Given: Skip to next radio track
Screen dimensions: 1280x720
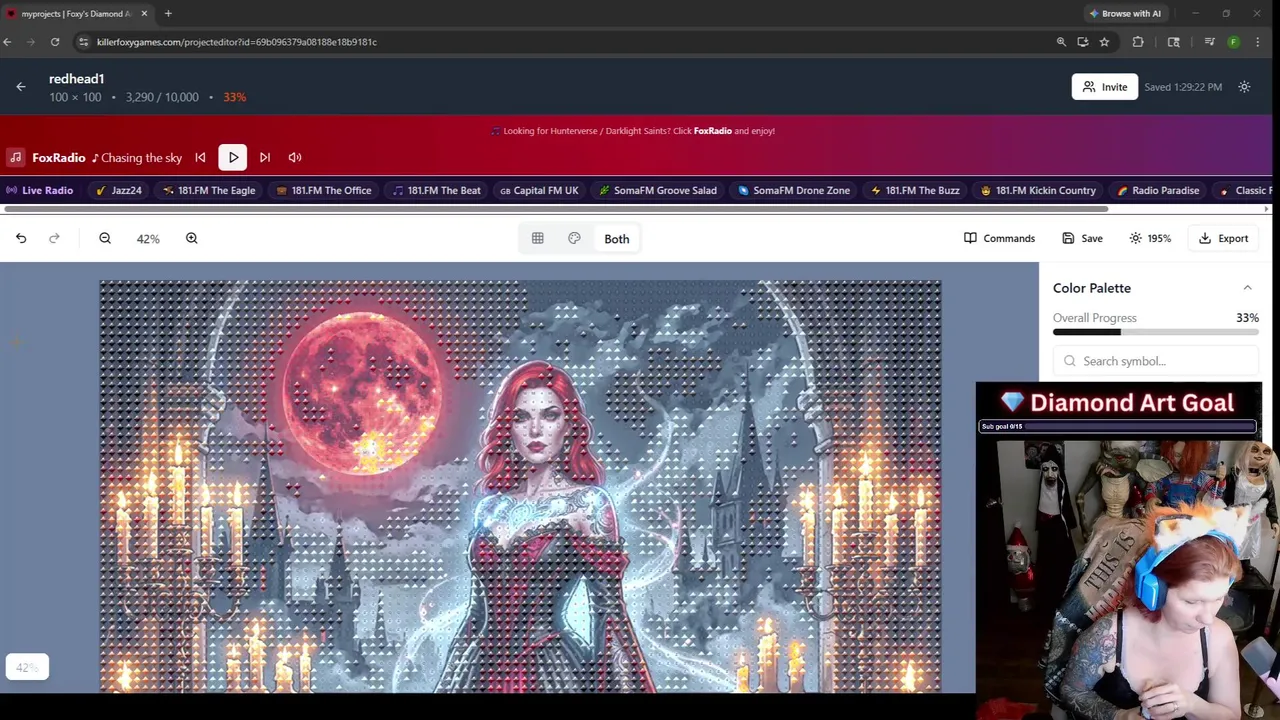Looking at the screenshot, I should (x=265, y=157).
